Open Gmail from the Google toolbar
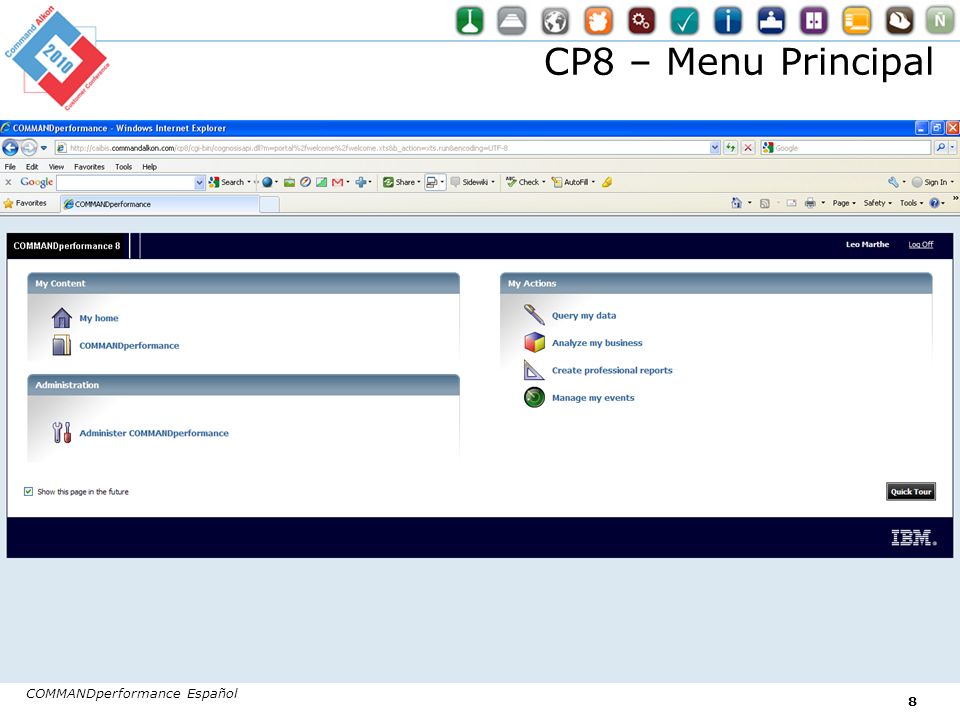960x720 pixels. point(337,182)
